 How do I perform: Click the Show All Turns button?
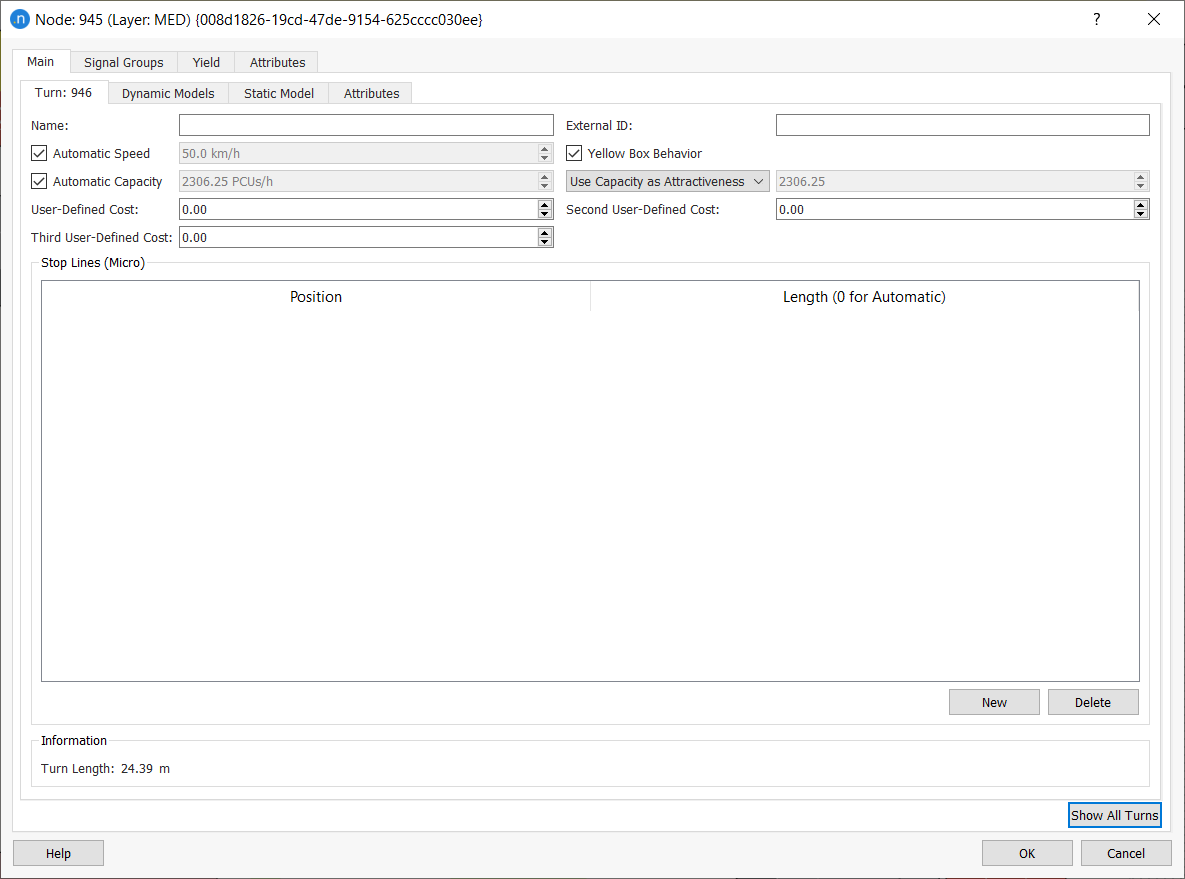click(1114, 815)
